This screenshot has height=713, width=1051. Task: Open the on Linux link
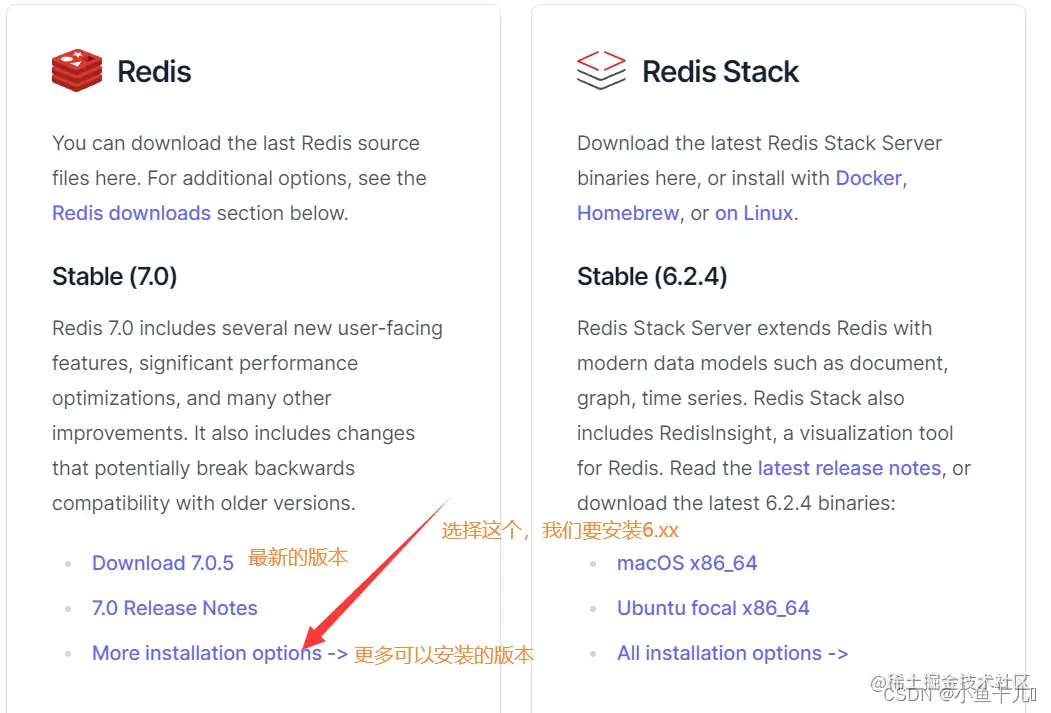[x=754, y=213]
